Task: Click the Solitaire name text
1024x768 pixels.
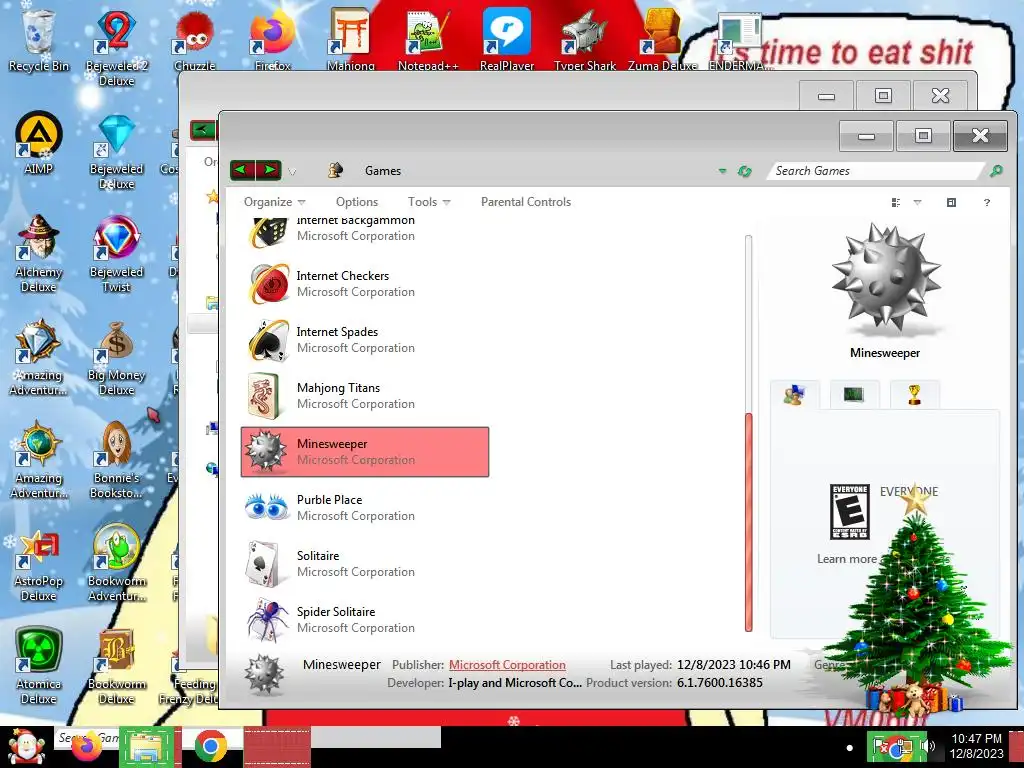Action: [318, 556]
